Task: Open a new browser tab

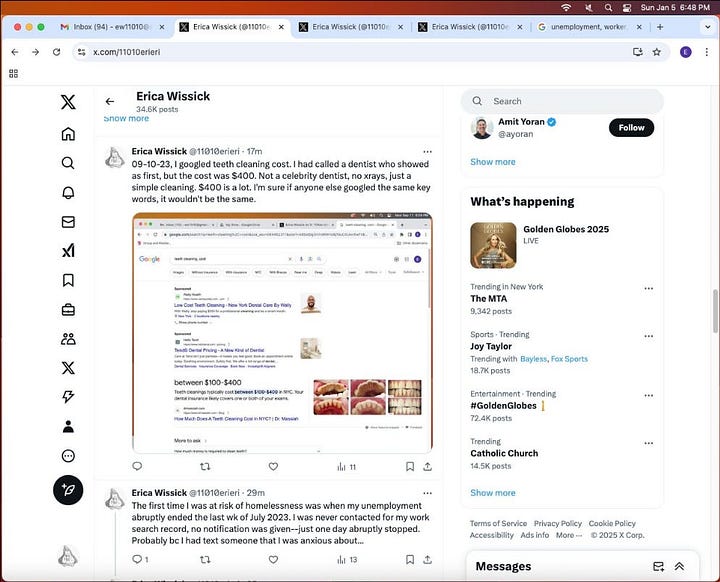Action: pos(660,27)
